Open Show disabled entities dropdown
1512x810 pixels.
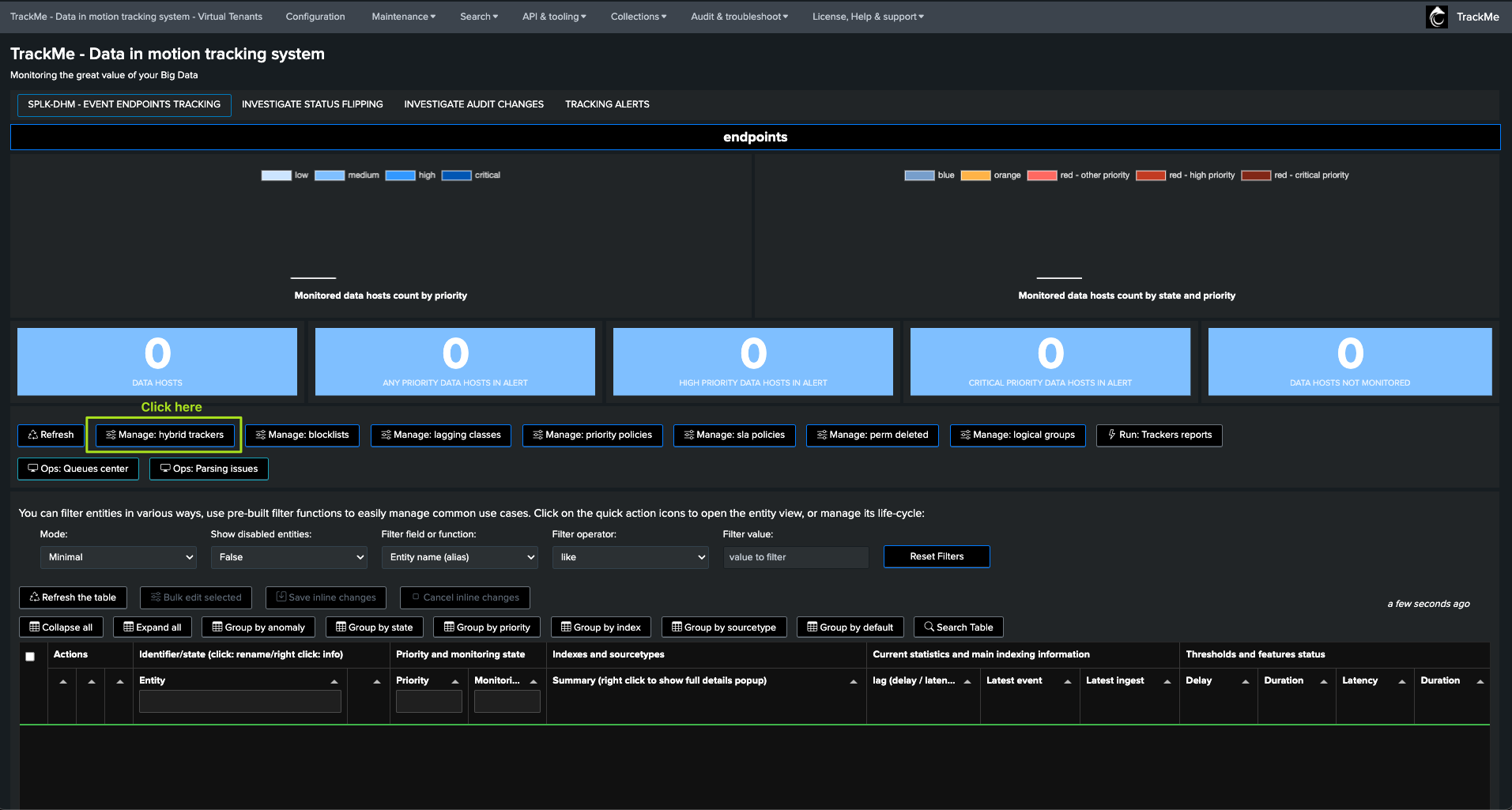[289, 557]
